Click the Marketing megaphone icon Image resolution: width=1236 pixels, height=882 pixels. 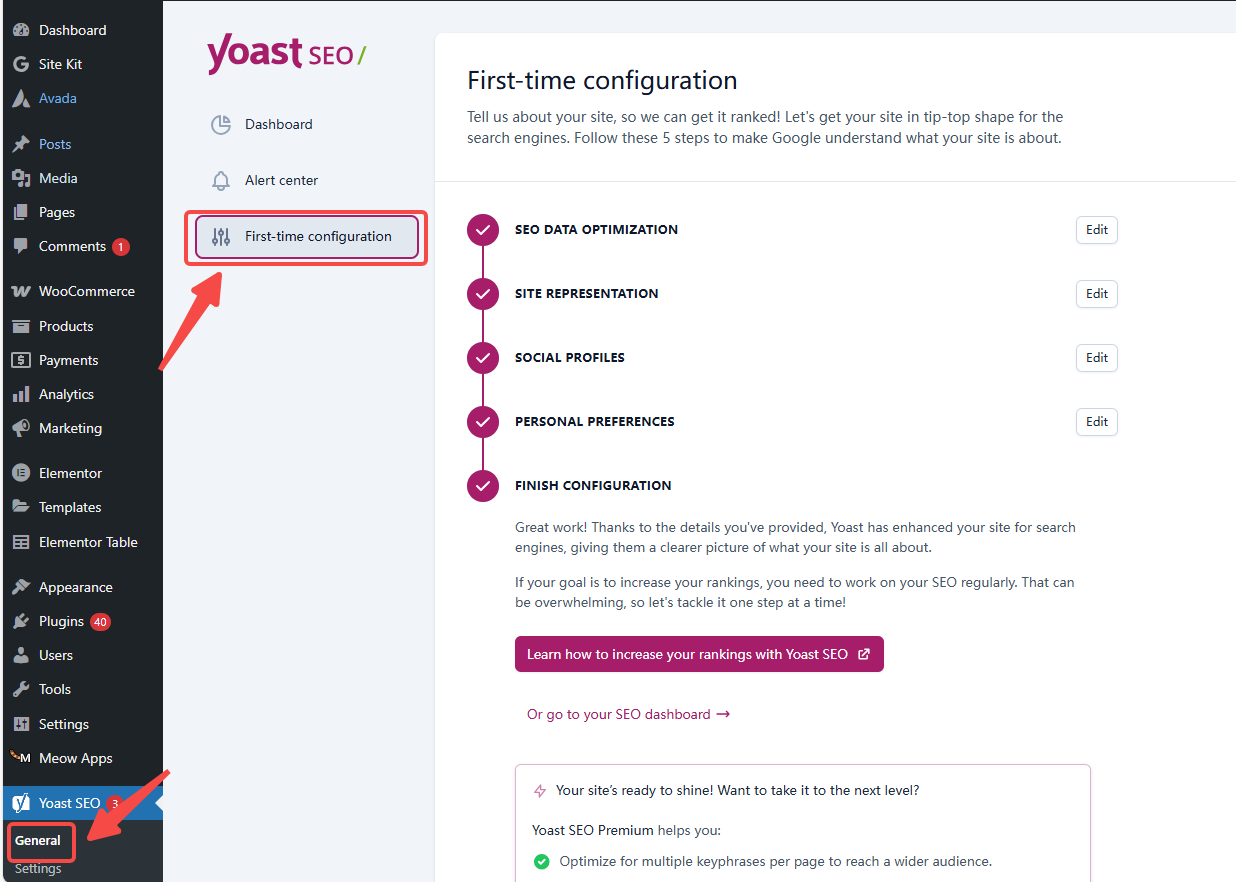[22, 428]
